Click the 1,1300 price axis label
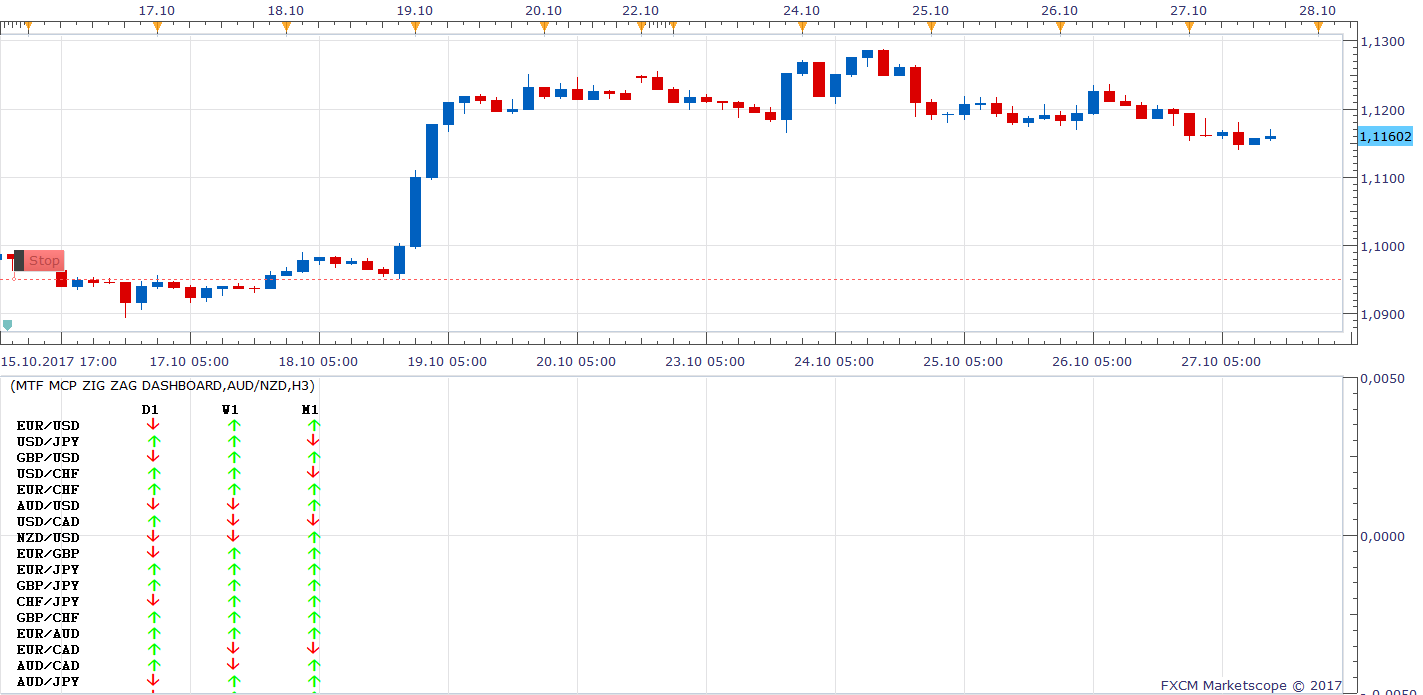1423x695 pixels. pyautogui.click(x=1383, y=41)
